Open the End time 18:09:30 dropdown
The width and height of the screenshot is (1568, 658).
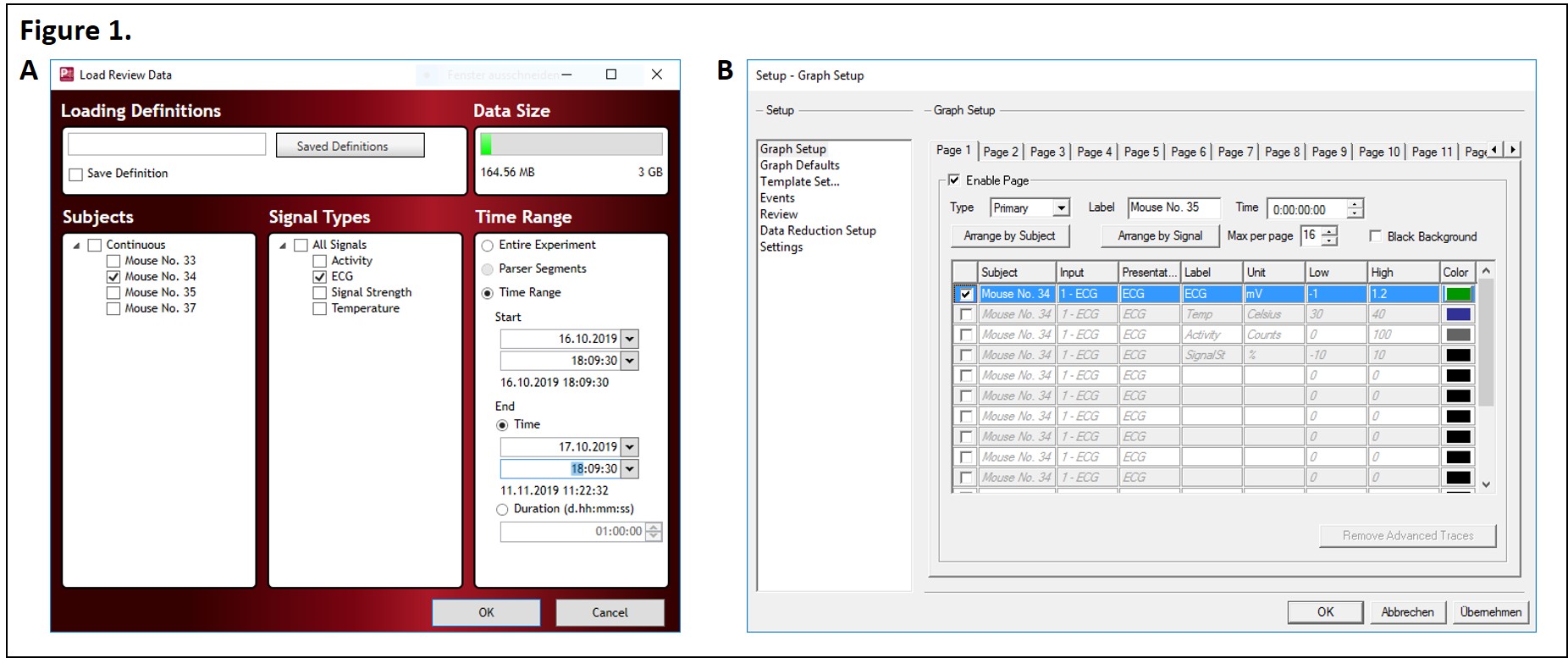click(x=629, y=469)
